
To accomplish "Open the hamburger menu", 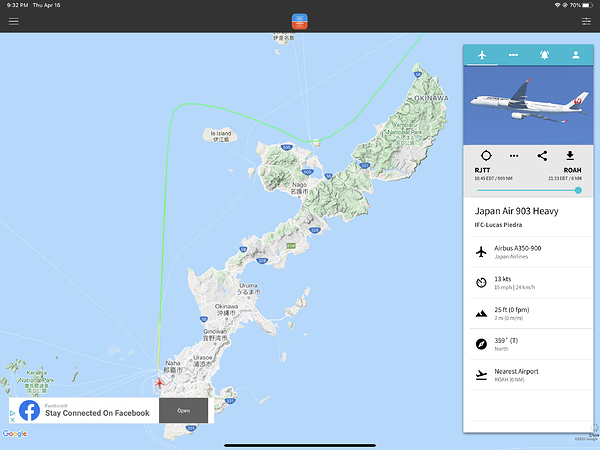I will coord(13,21).
